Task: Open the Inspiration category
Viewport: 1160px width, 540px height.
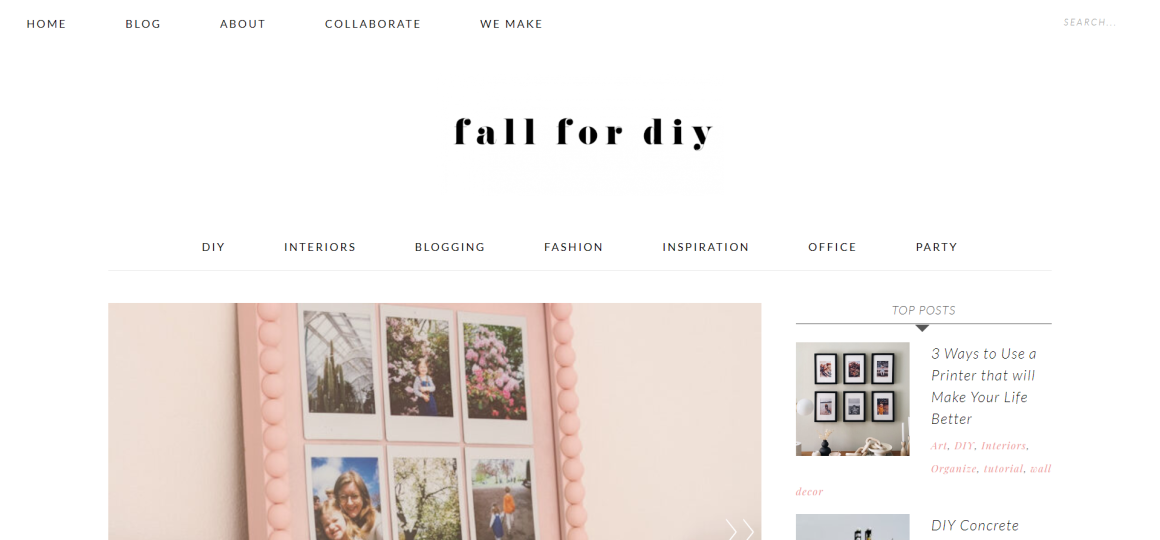Action: pos(706,247)
